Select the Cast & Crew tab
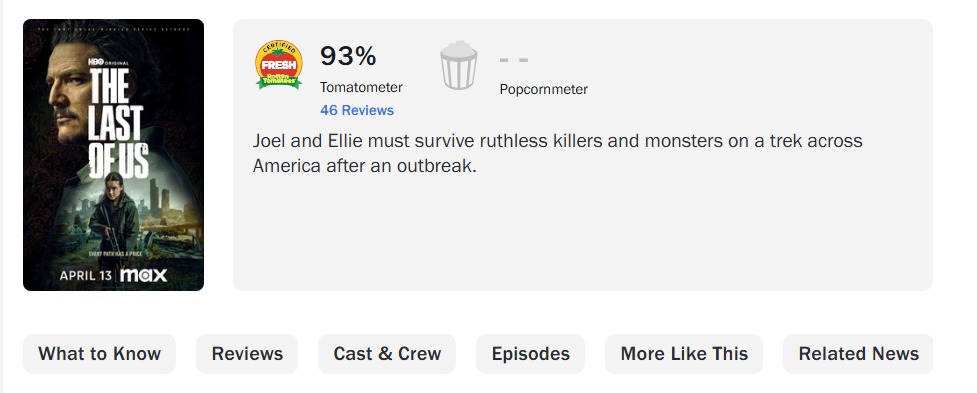The width and height of the screenshot is (977, 393). [x=387, y=354]
